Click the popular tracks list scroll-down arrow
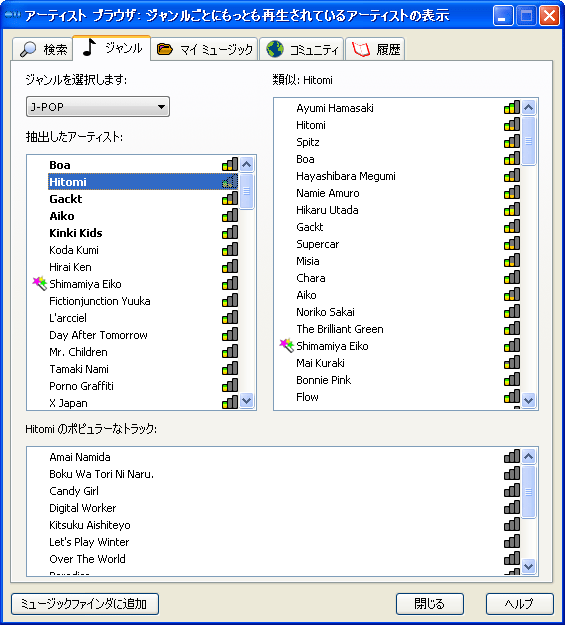Viewport: 565px width, 625px height. pos(529,566)
